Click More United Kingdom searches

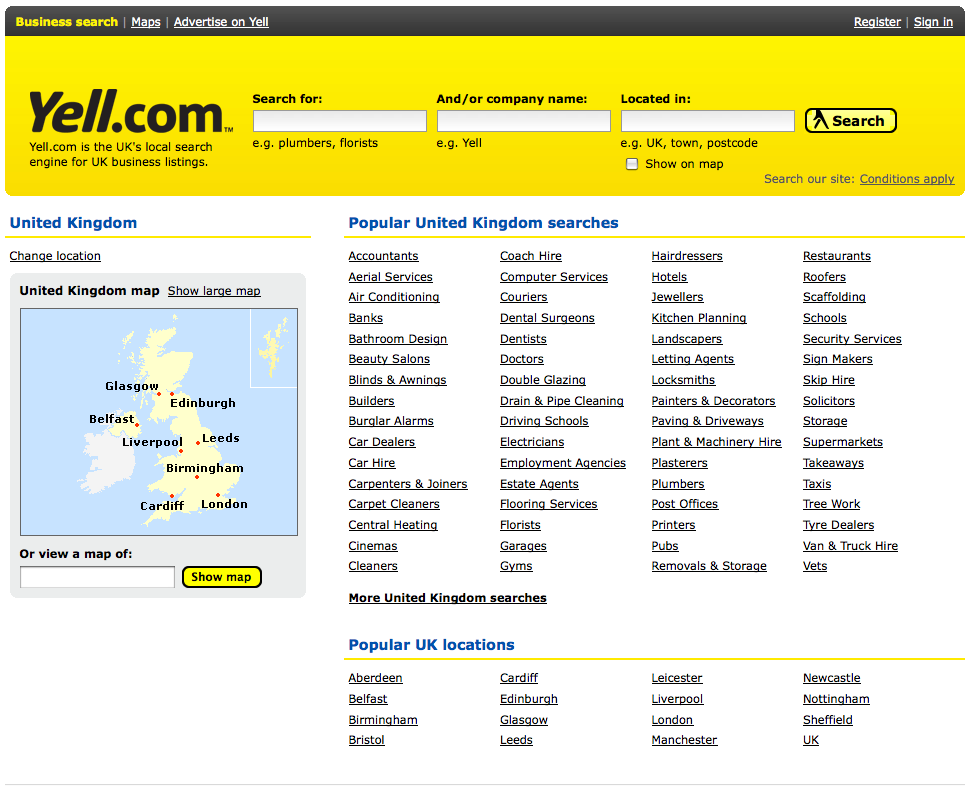point(448,598)
